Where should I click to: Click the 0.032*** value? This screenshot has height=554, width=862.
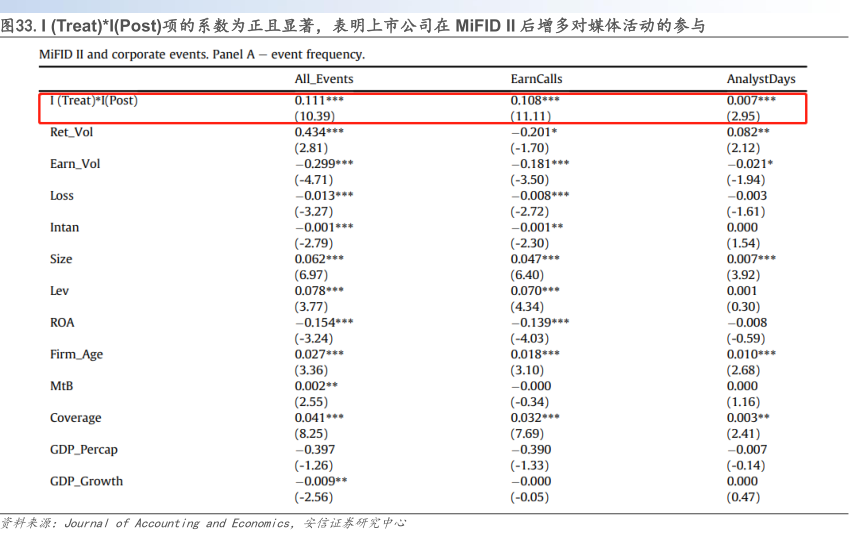point(535,418)
